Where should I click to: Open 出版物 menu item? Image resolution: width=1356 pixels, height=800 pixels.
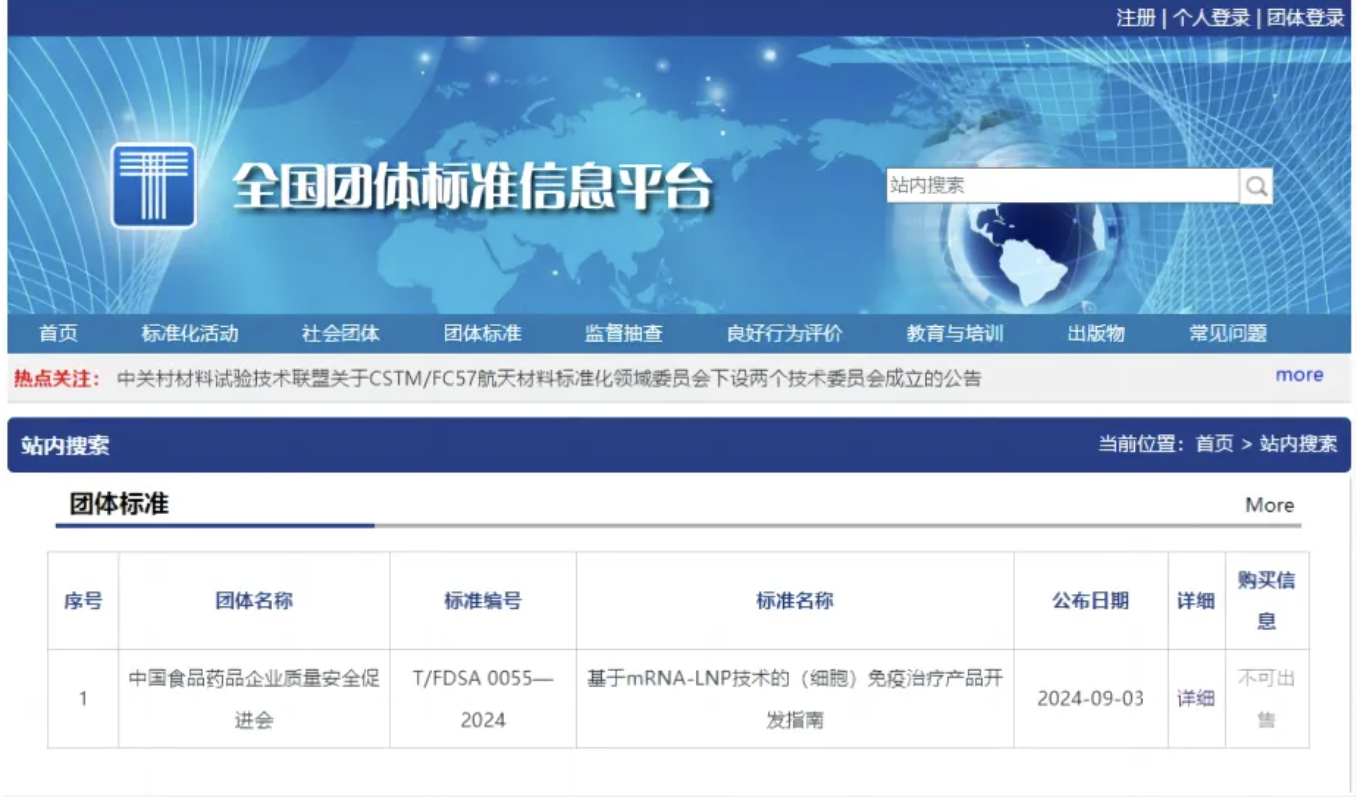click(1096, 334)
